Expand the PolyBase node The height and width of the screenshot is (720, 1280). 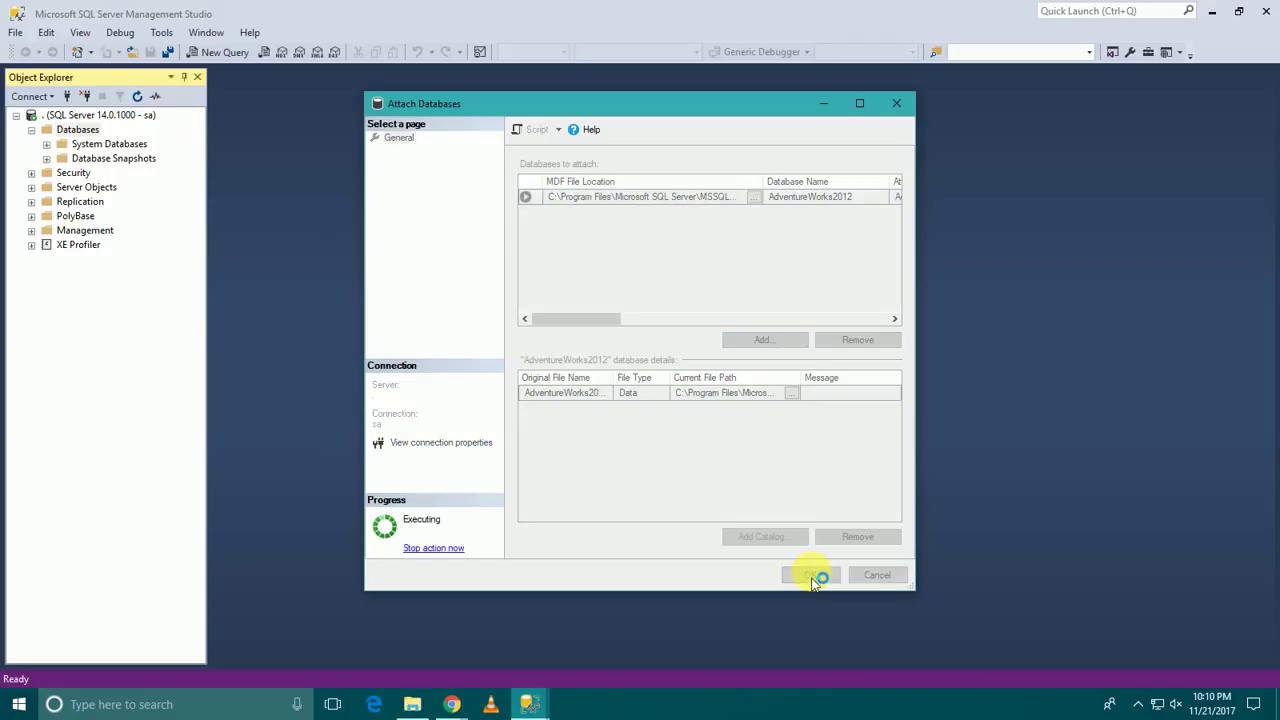[31, 216]
